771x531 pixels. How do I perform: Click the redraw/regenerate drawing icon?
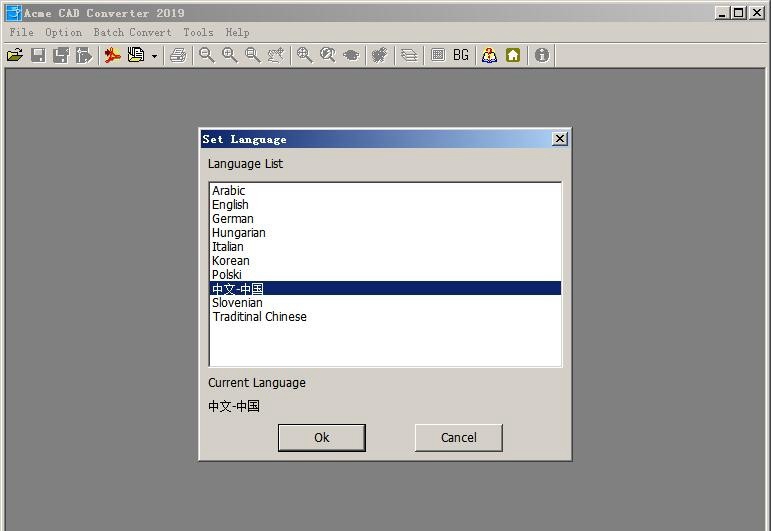(380, 55)
